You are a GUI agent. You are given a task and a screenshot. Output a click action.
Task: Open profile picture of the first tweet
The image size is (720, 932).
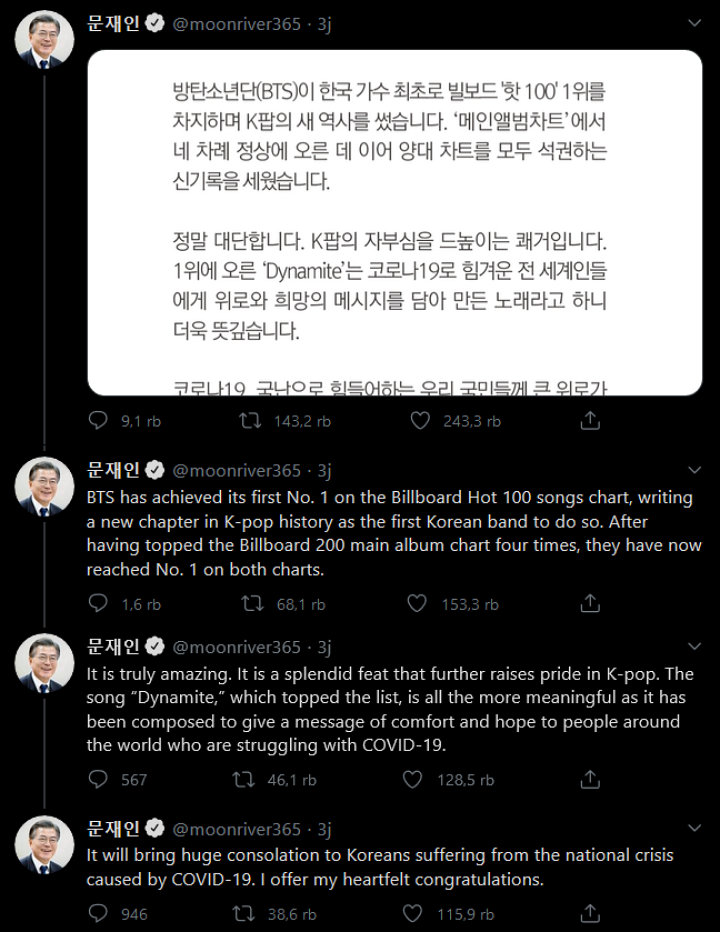tap(44, 39)
